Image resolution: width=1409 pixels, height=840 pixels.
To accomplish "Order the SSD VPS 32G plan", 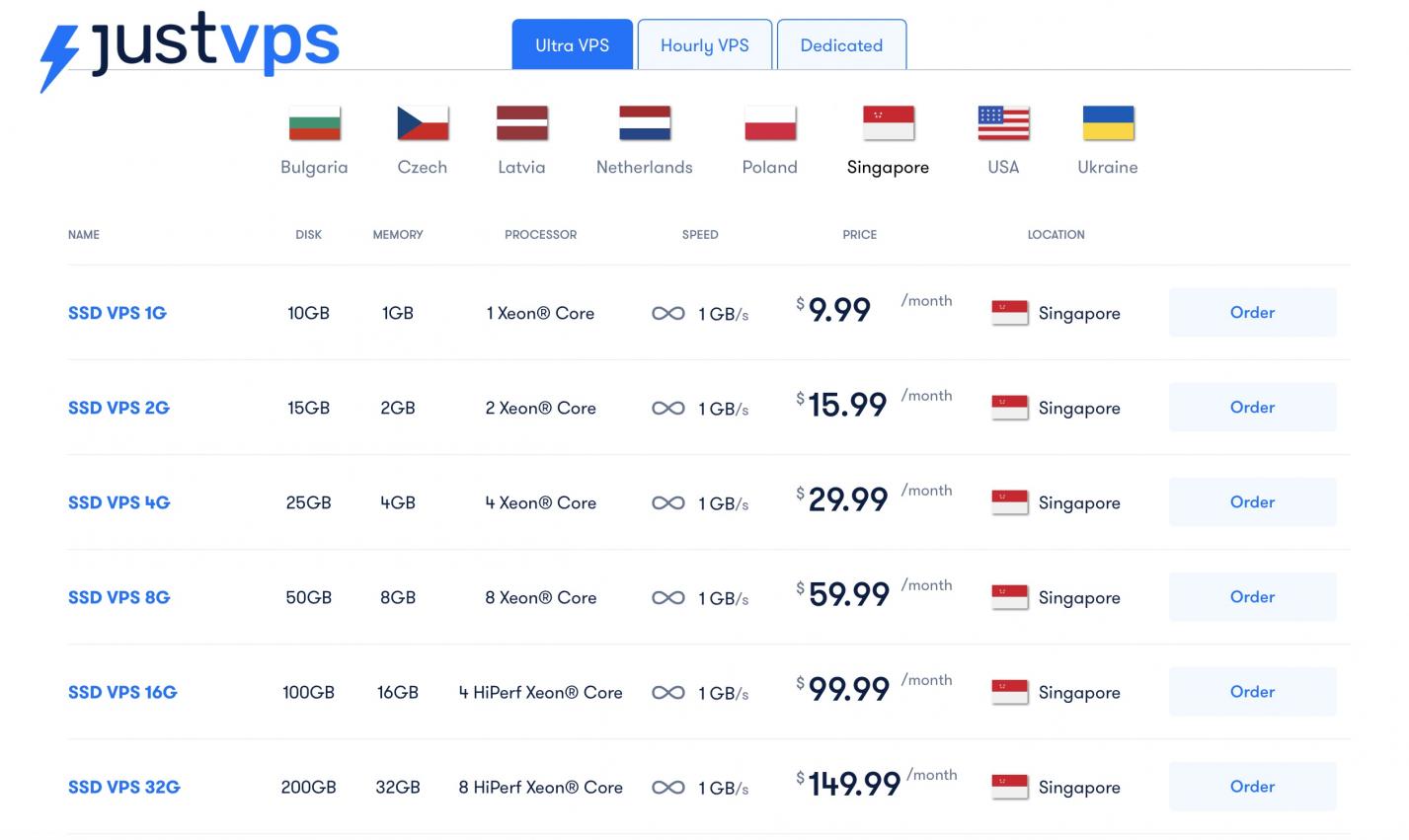I will [x=1252, y=786].
